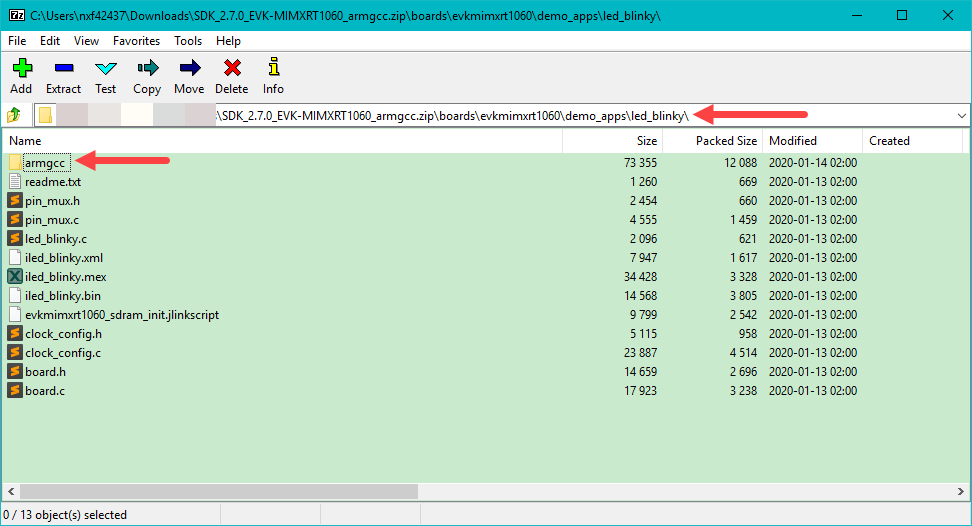Click the clock_config.h file icon

pyautogui.click(x=15, y=333)
